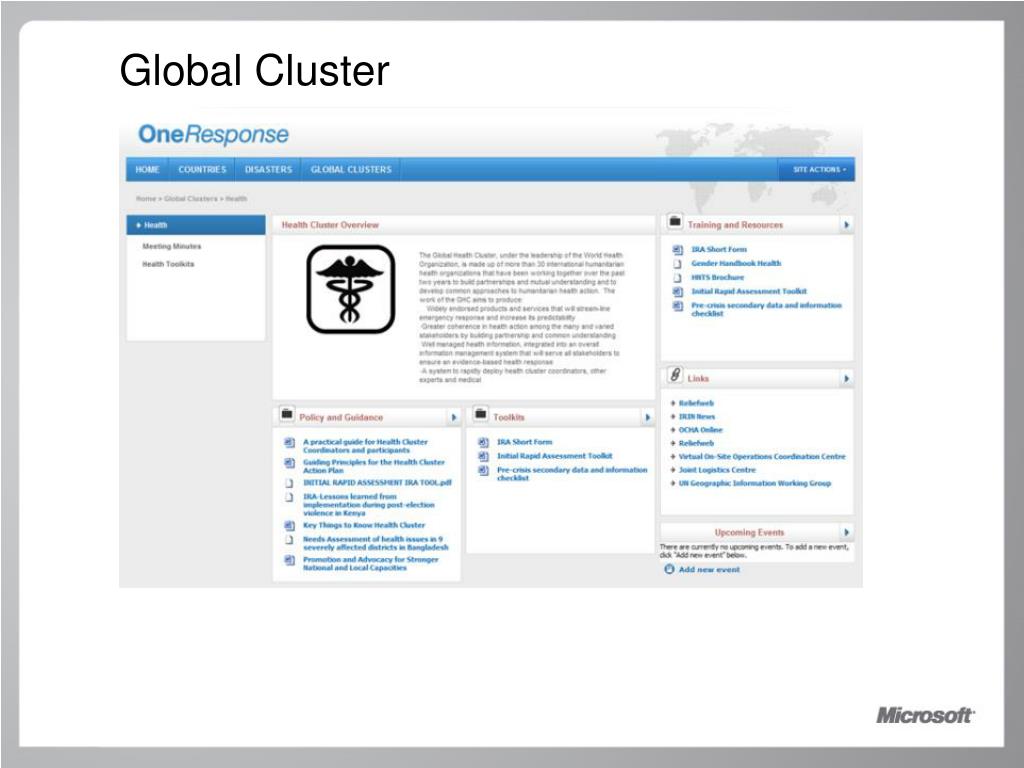Click the Add new event icon
The height and width of the screenshot is (768, 1024).
(x=669, y=569)
